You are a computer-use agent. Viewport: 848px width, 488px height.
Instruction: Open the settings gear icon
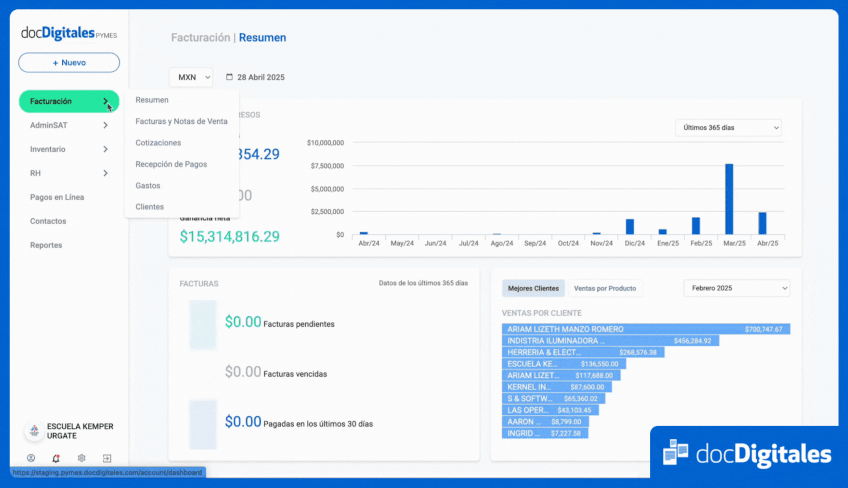[x=81, y=458]
